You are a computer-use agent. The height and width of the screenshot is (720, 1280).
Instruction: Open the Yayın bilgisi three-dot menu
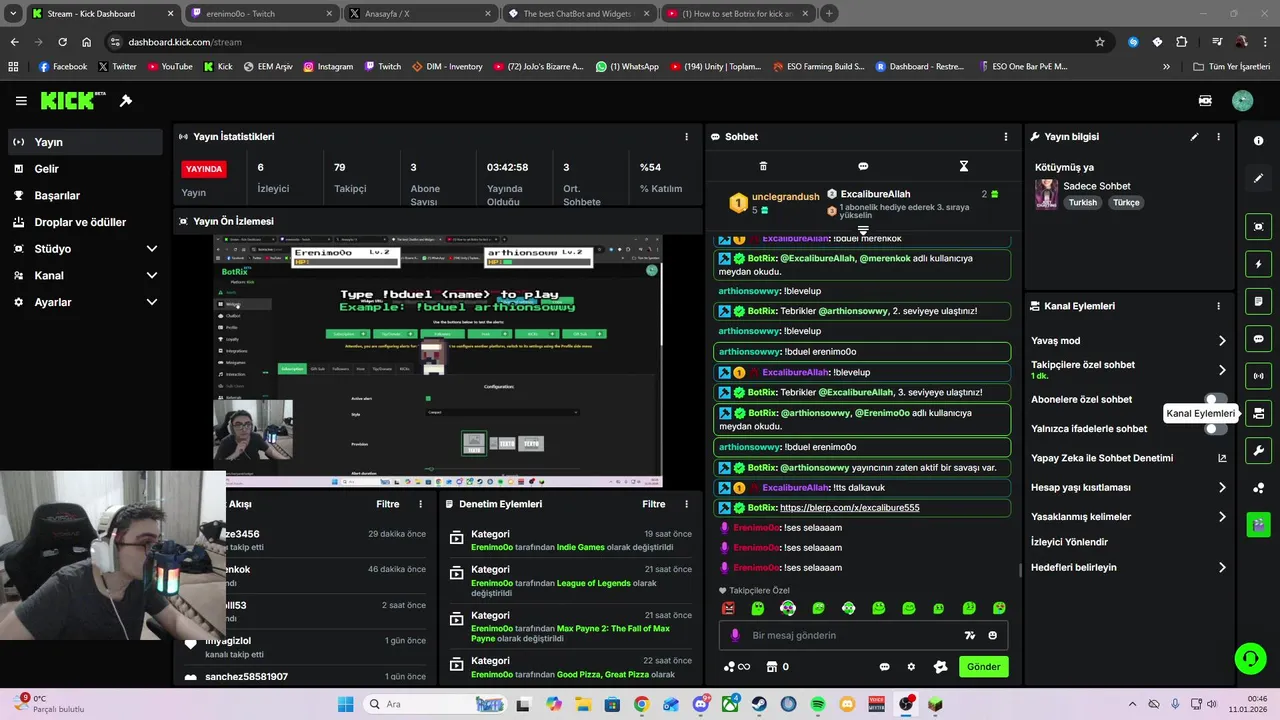coord(1218,136)
